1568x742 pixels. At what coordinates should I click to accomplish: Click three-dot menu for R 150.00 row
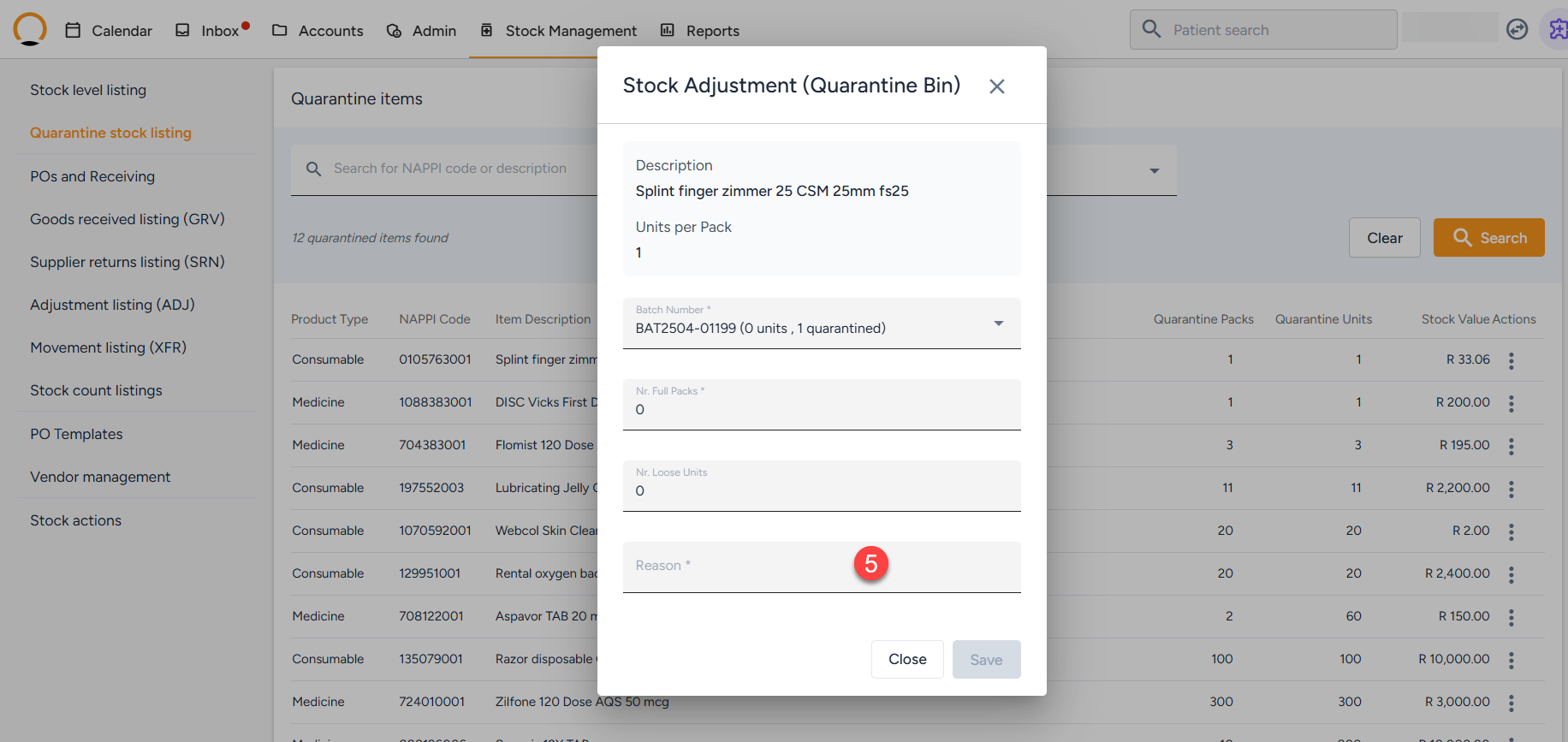(x=1511, y=617)
